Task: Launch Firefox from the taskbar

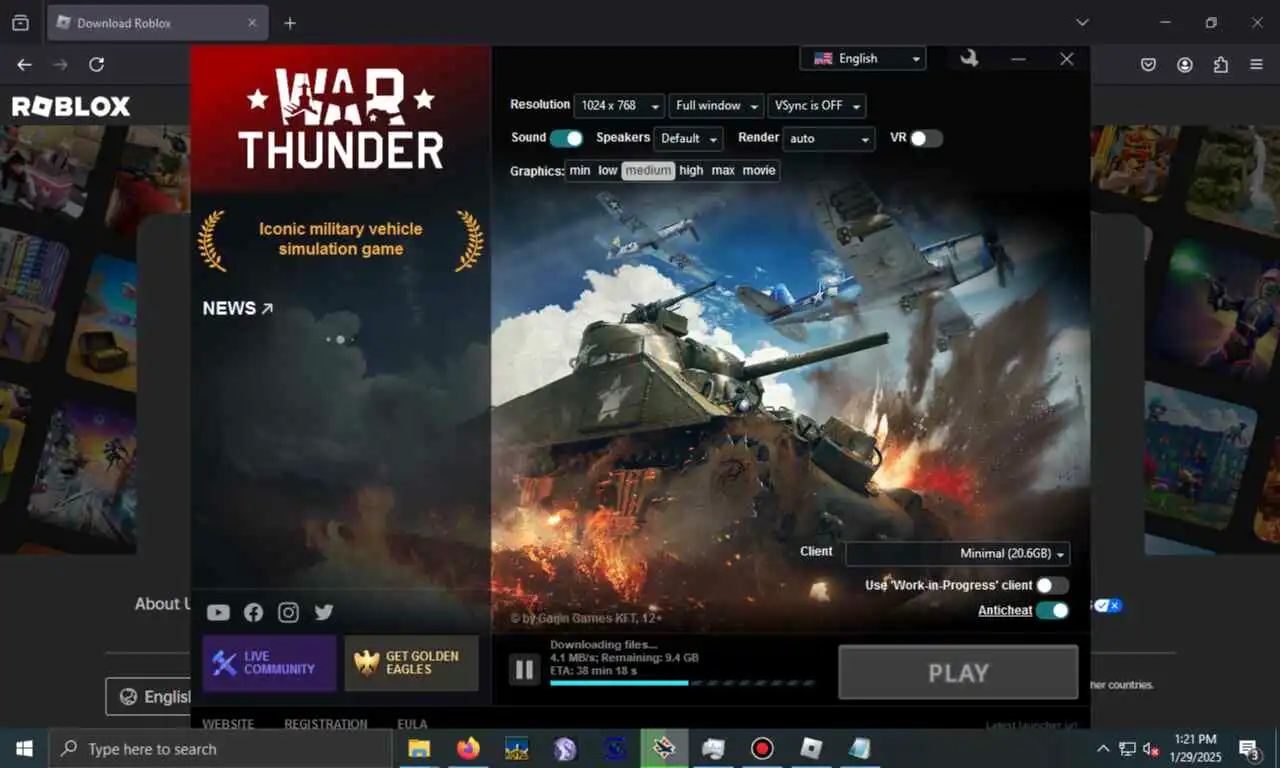Action: [467, 748]
